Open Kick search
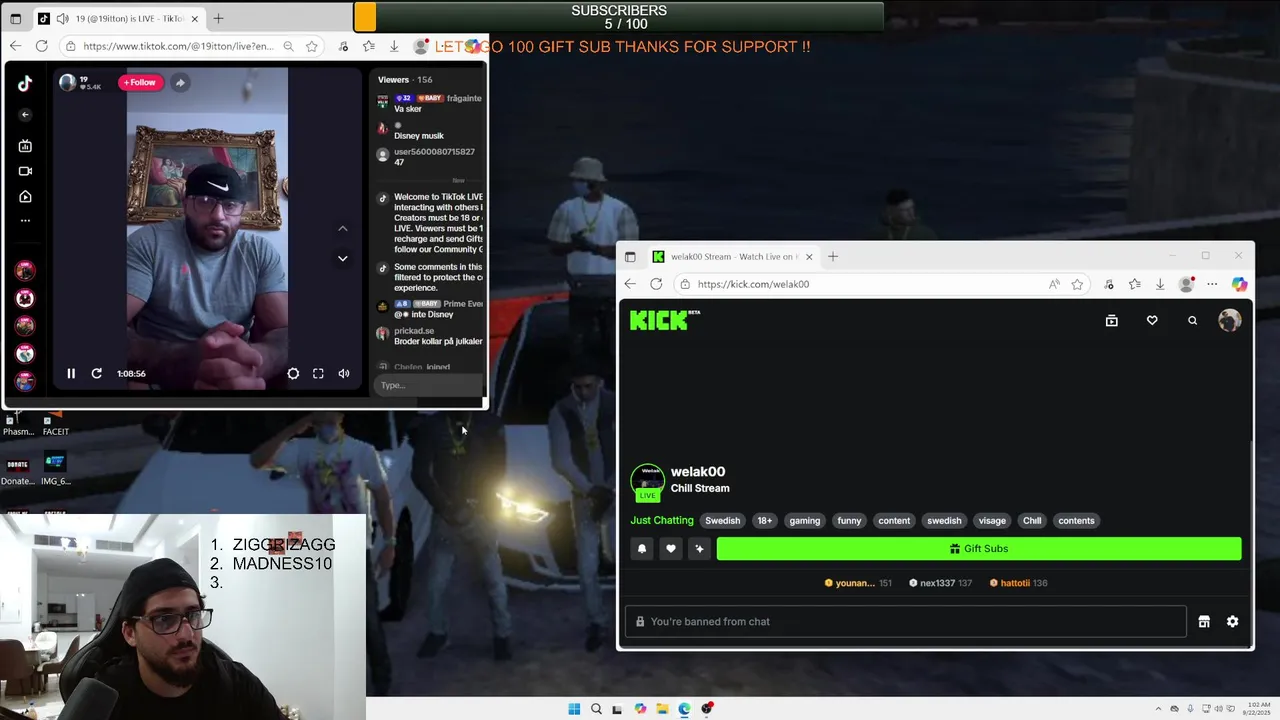Viewport: 1280px width, 720px height. pos(1192,321)
